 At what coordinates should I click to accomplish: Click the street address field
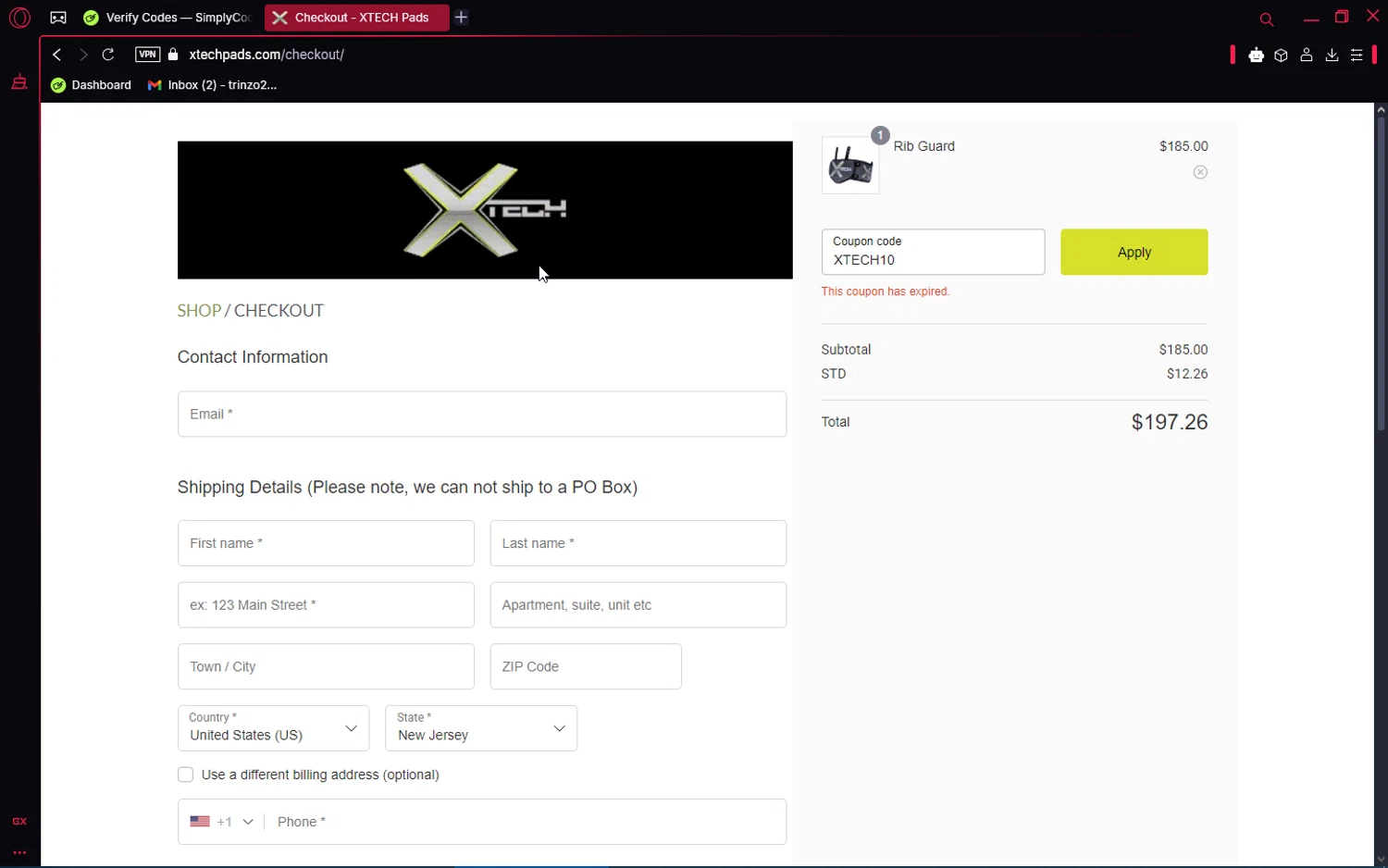coord(326,605)
